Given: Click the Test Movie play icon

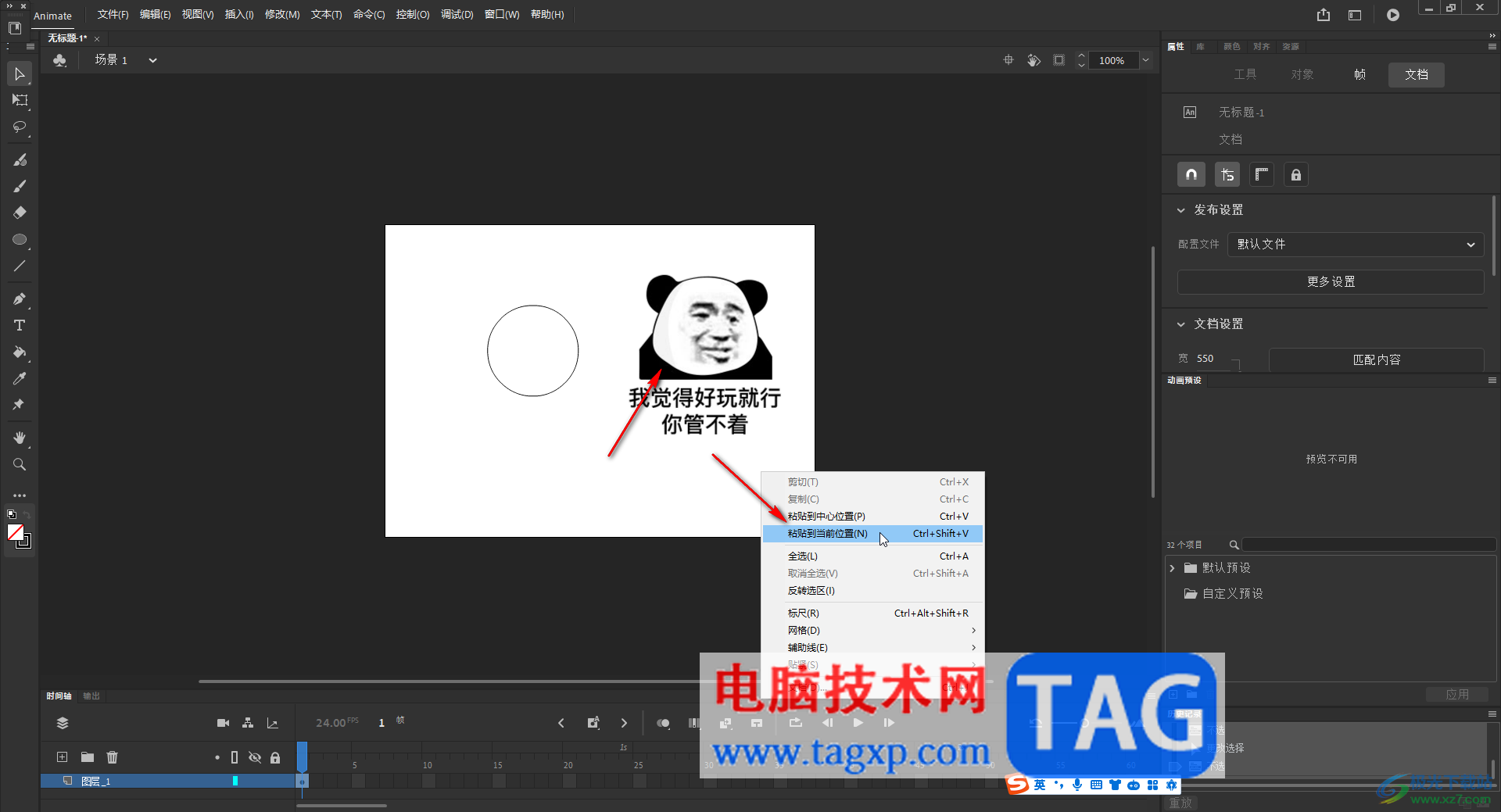Looking at the screenshot, I should pyautogui.click(x=1393, y=15).
